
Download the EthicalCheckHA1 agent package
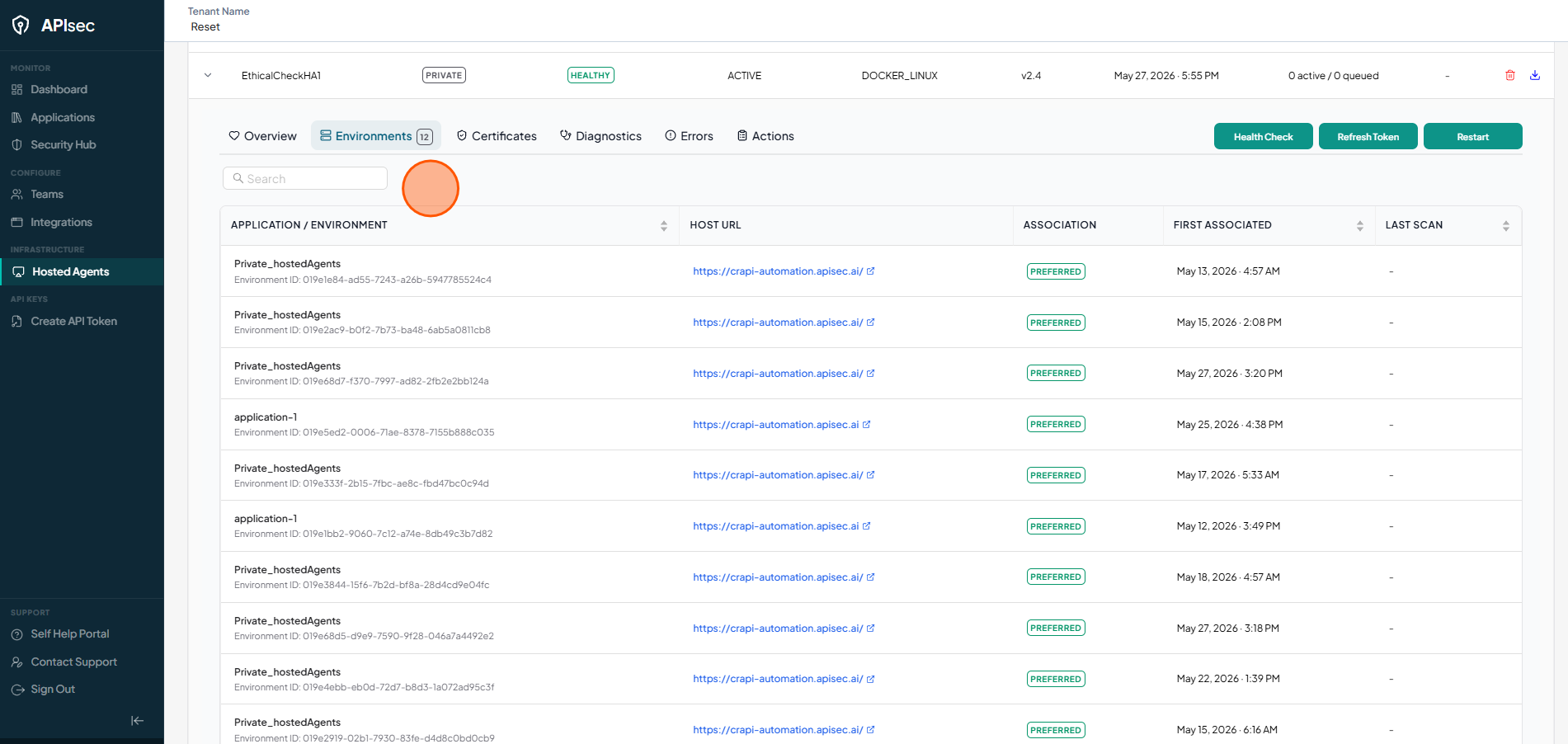(1535, 75)
